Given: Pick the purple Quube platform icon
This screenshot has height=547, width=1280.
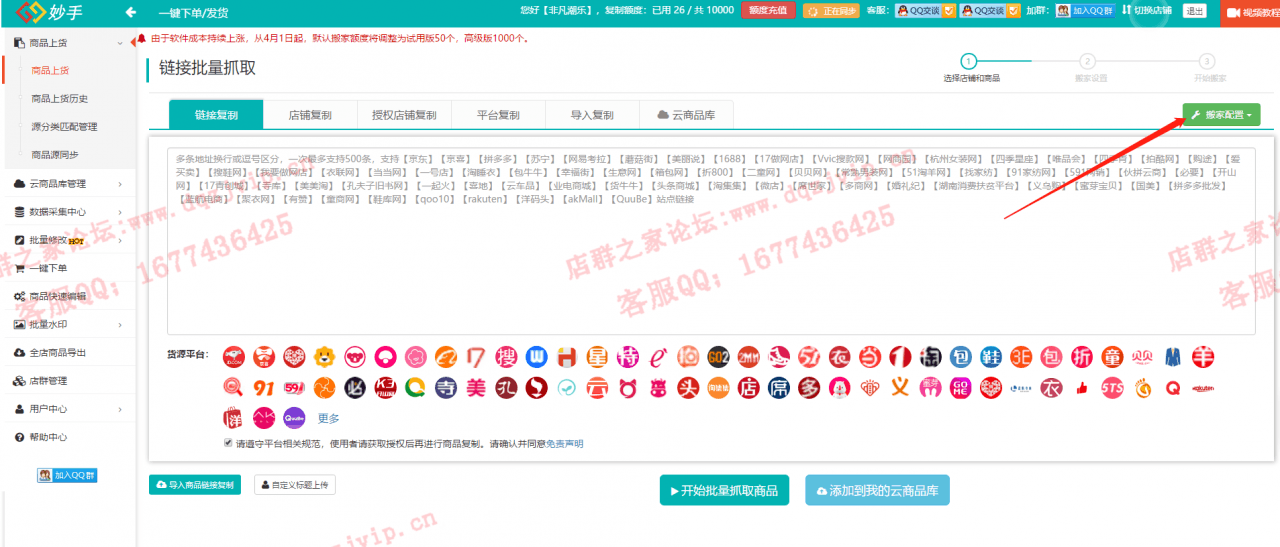Looking at the screenshot, I should 294,418.
